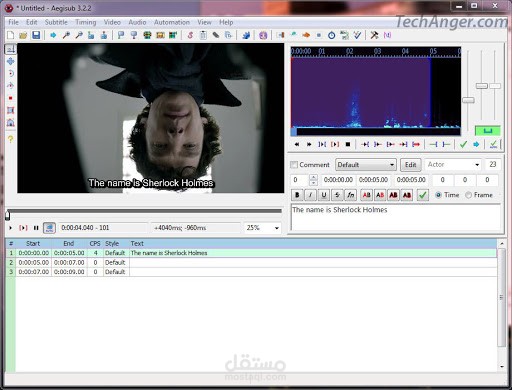
Task: Open the Default style dropdown
Action: click(366, 165)
